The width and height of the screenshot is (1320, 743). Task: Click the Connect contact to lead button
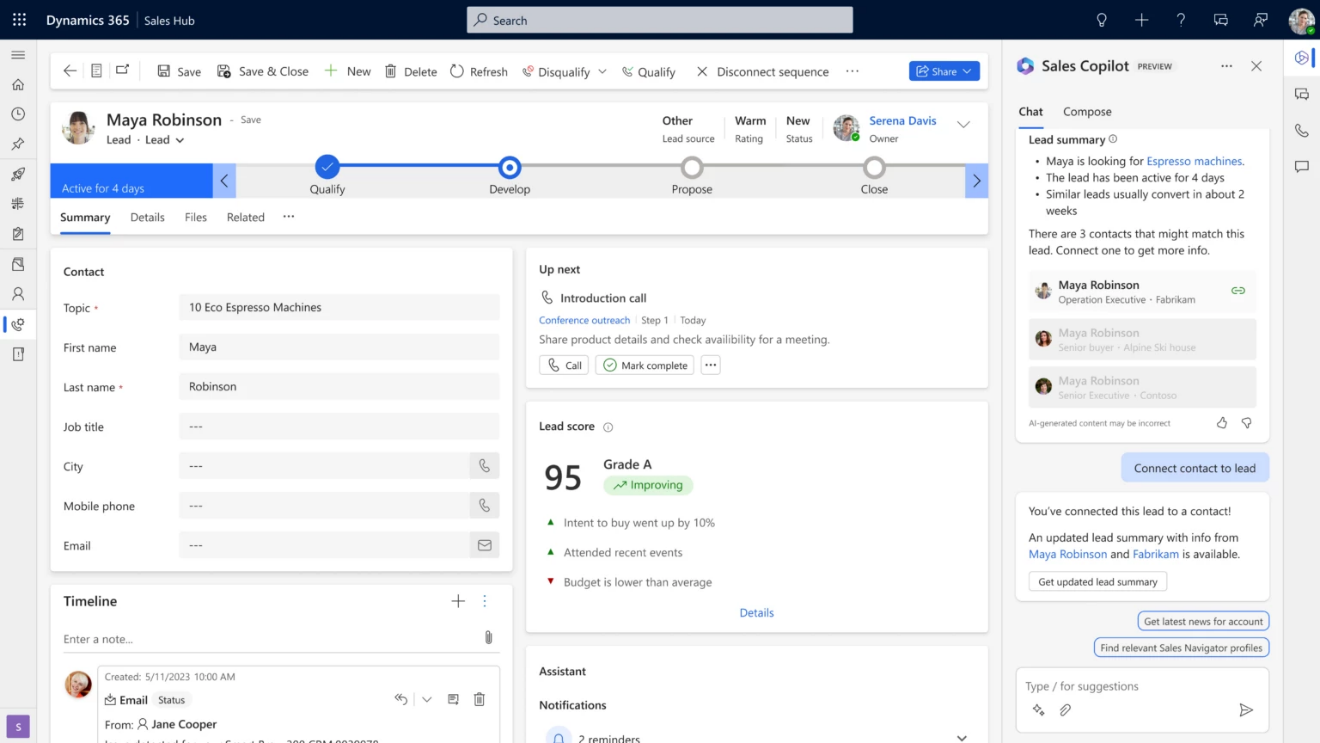click(1194, 467)
